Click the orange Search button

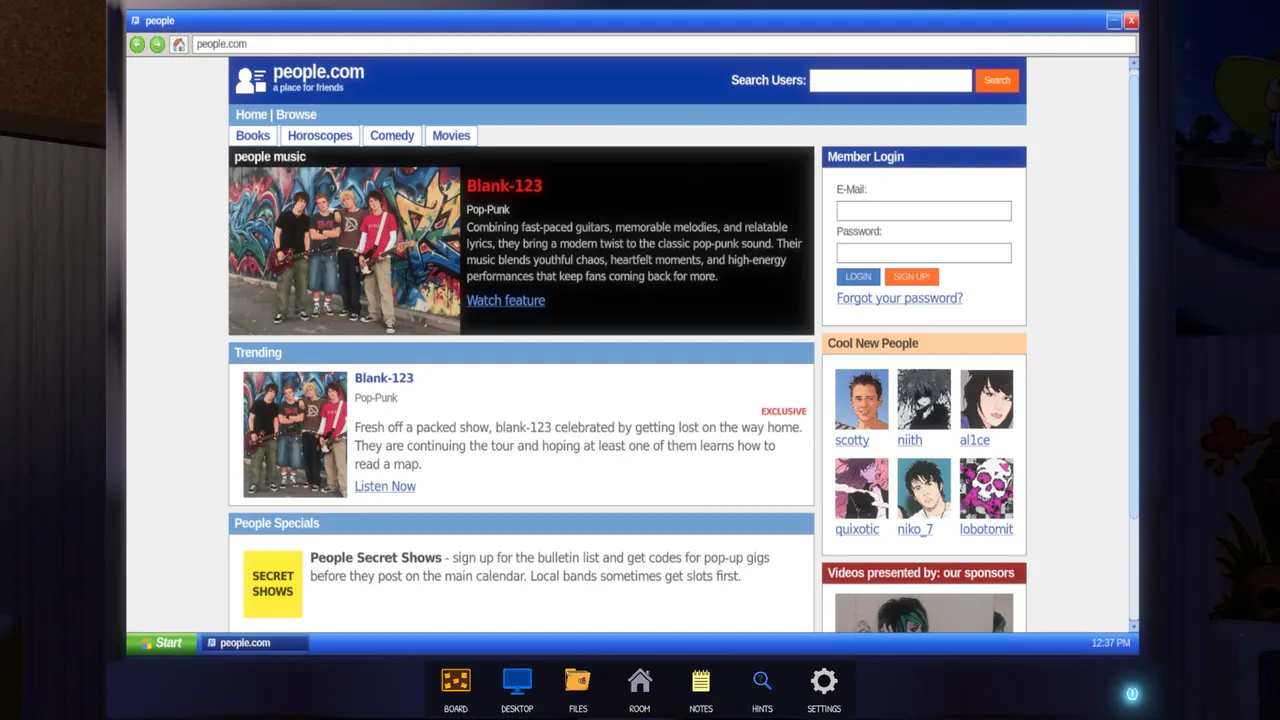coord(997,80)
